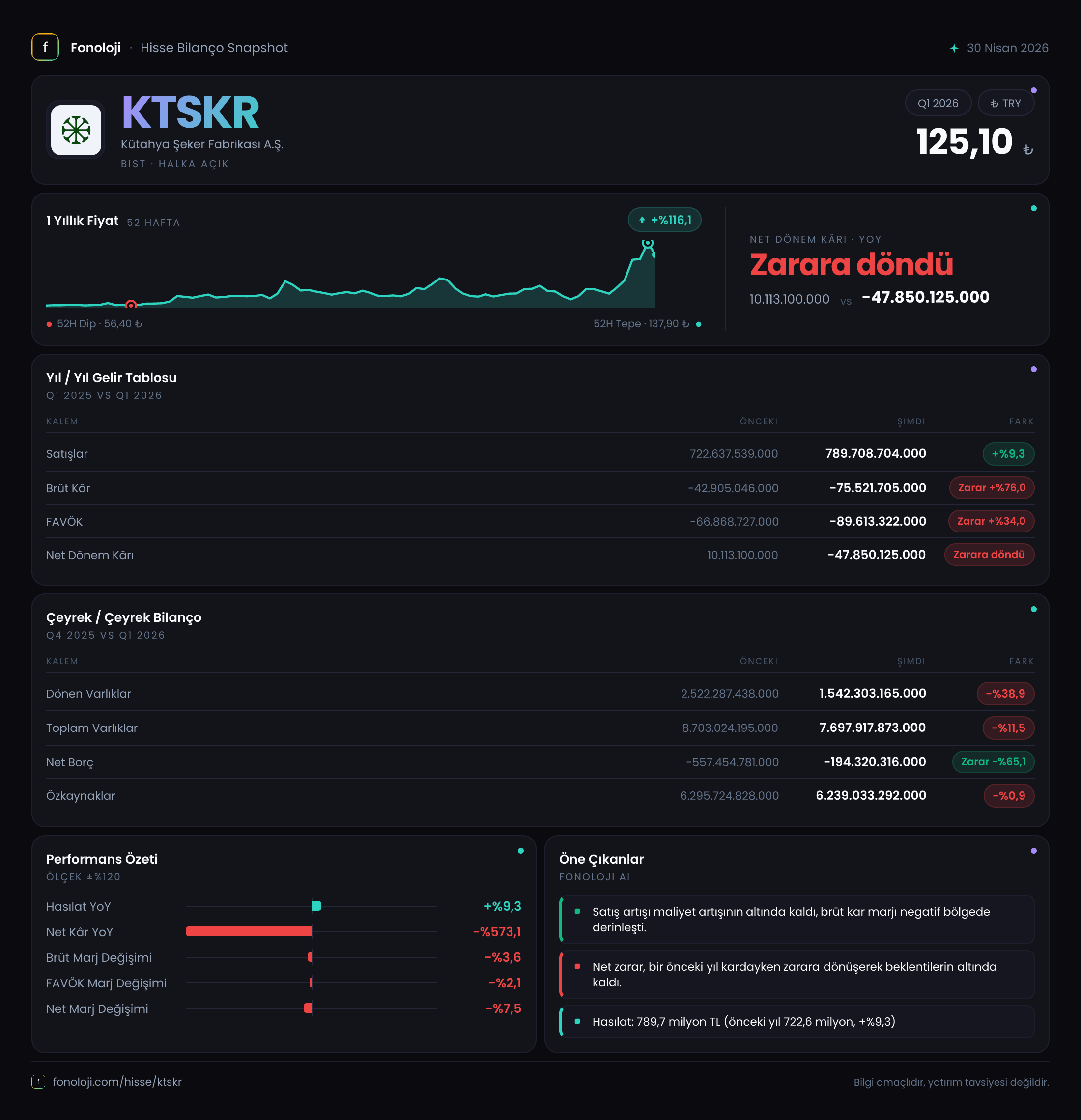Click the "Zarar +%34,0" badge
Viewport: 1081px width, 1120px height.
(991, 521)
